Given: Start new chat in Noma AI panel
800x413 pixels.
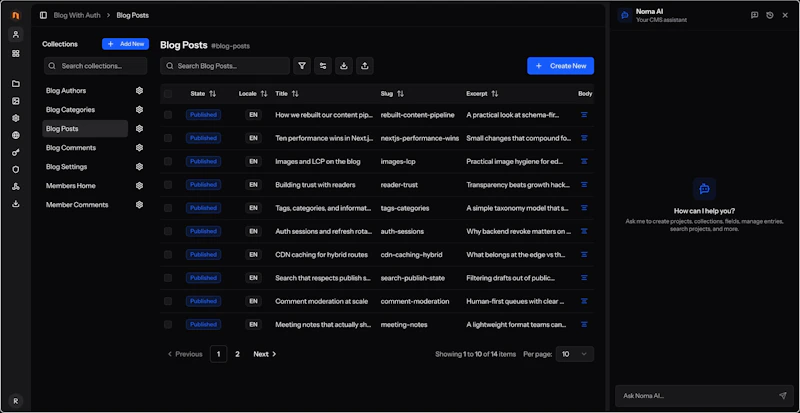Looking at the screenshot, I should click(x=755, y=15).
